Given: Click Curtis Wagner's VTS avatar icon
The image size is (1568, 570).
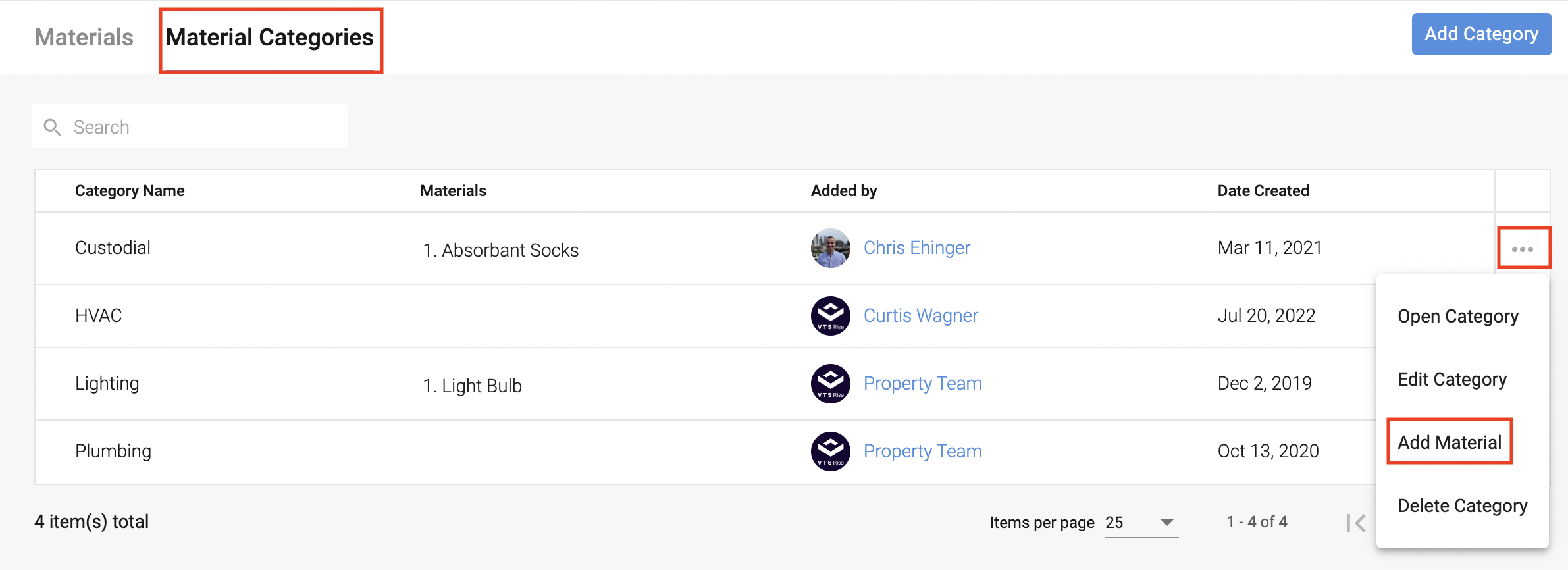Looking at the screenshot, I should [830, 316].
